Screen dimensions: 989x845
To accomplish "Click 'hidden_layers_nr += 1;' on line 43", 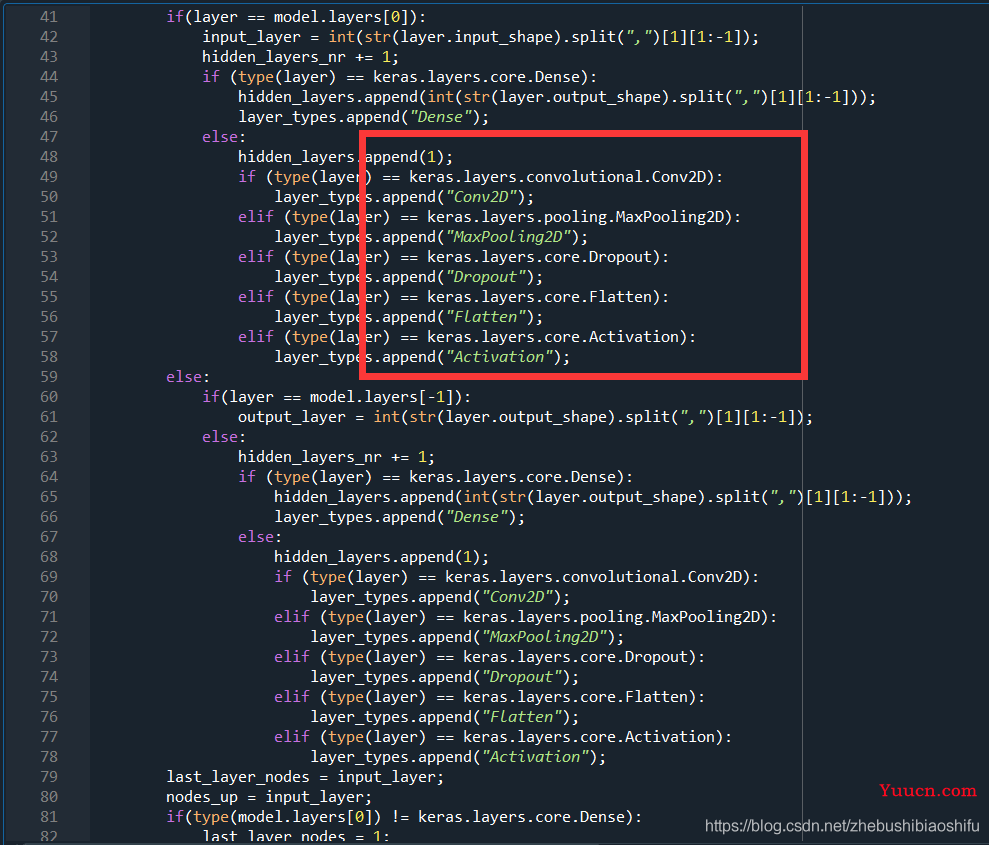I will coord(300,57).
